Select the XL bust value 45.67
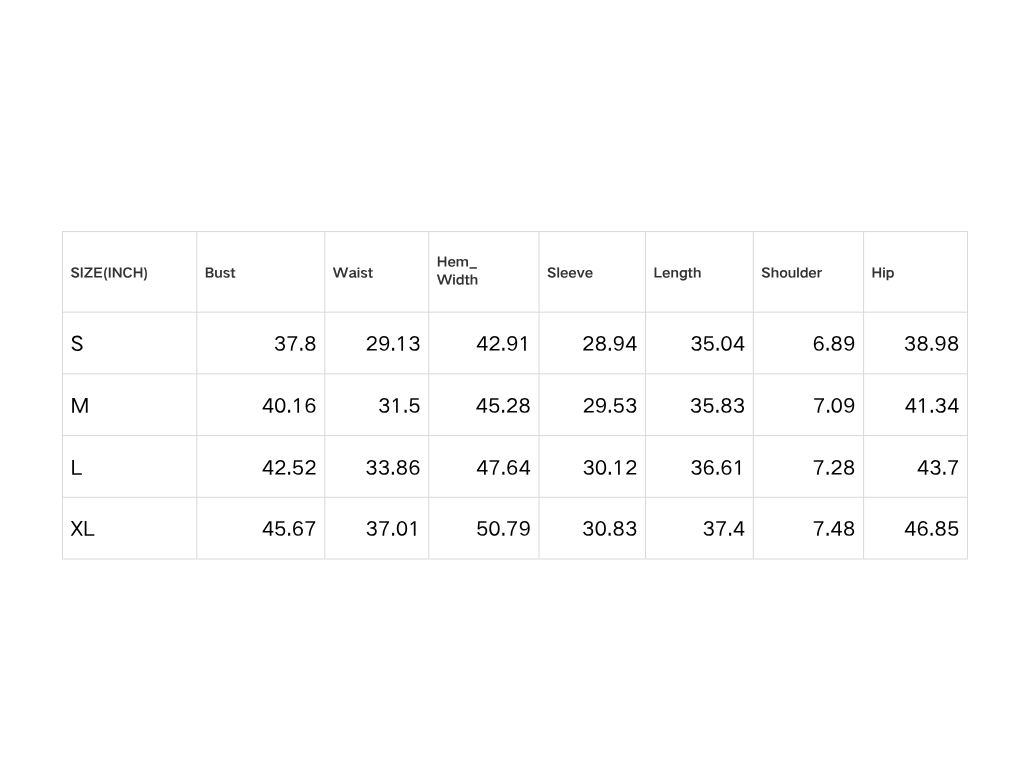The height and width of the screenshot is (768, 1024). [289, 529]
